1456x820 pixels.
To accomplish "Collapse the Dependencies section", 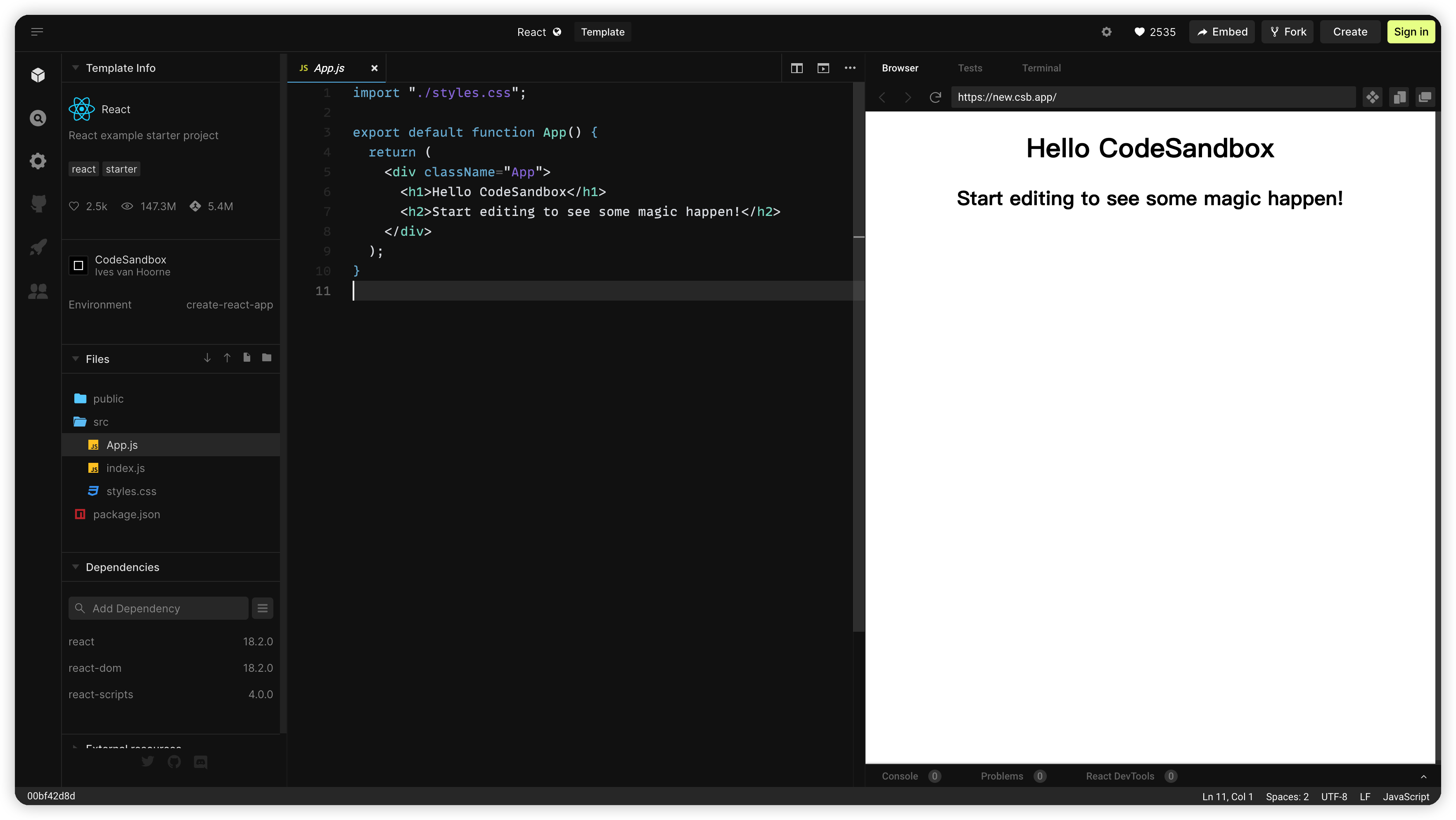I will pyautogui.click(x=75, y=567).
